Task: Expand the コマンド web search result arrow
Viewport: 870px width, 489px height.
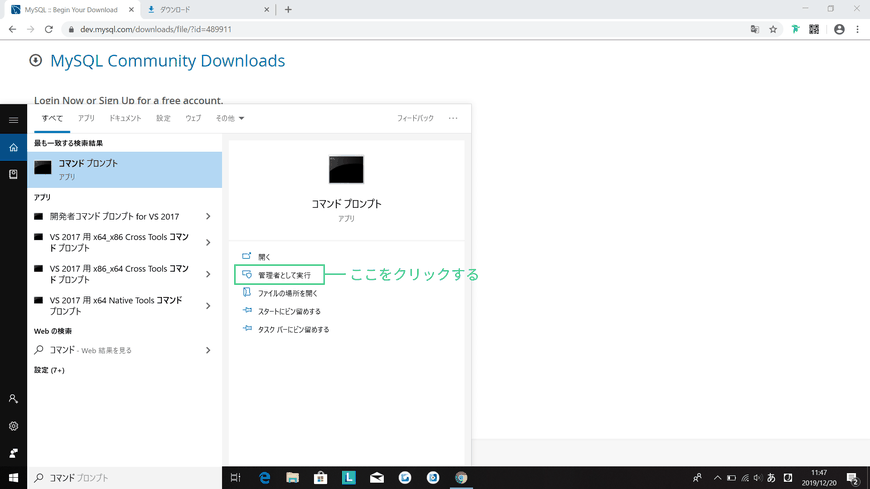Action: point(208,350)
